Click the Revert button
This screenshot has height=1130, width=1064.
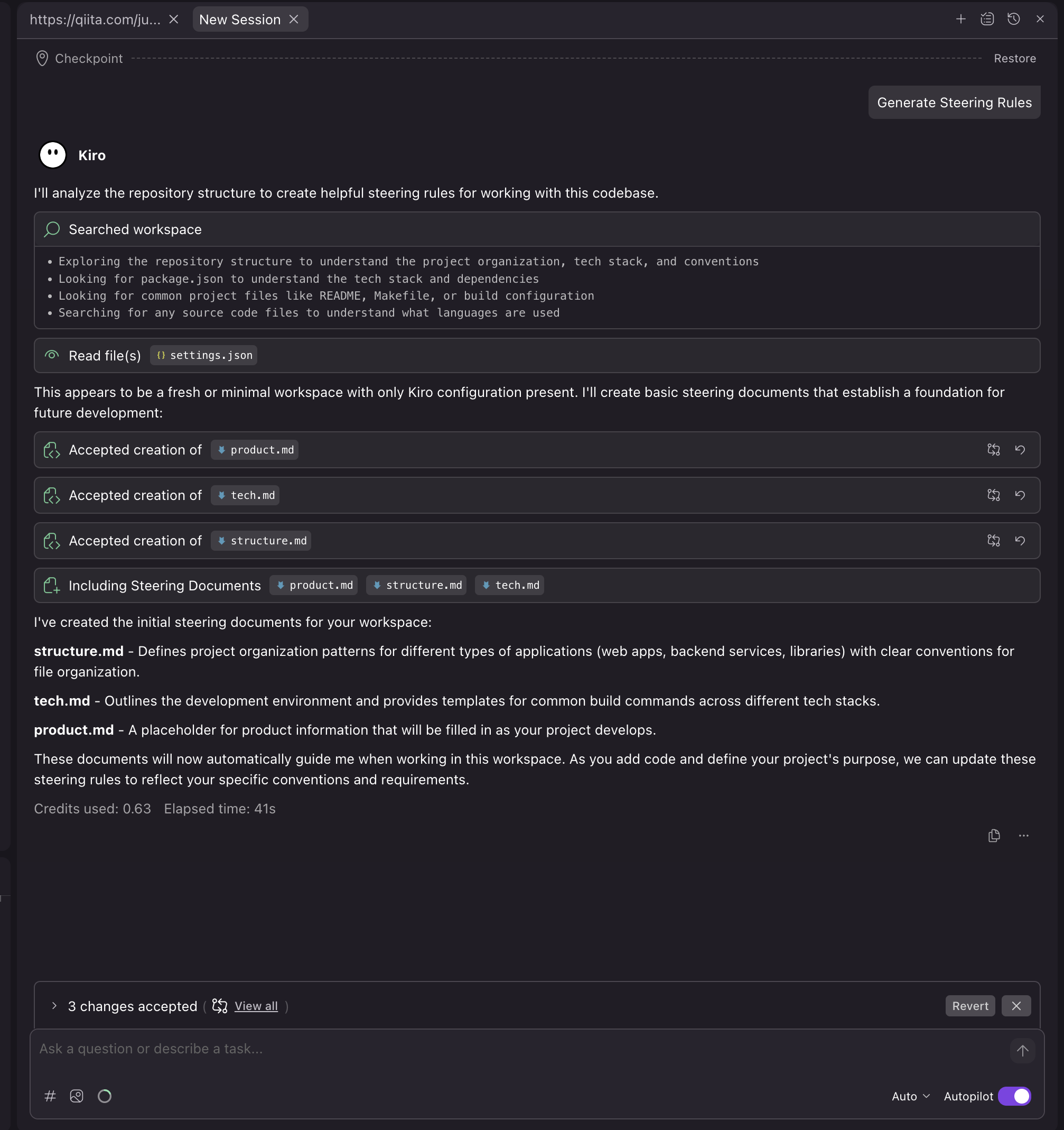[970, 1005]
